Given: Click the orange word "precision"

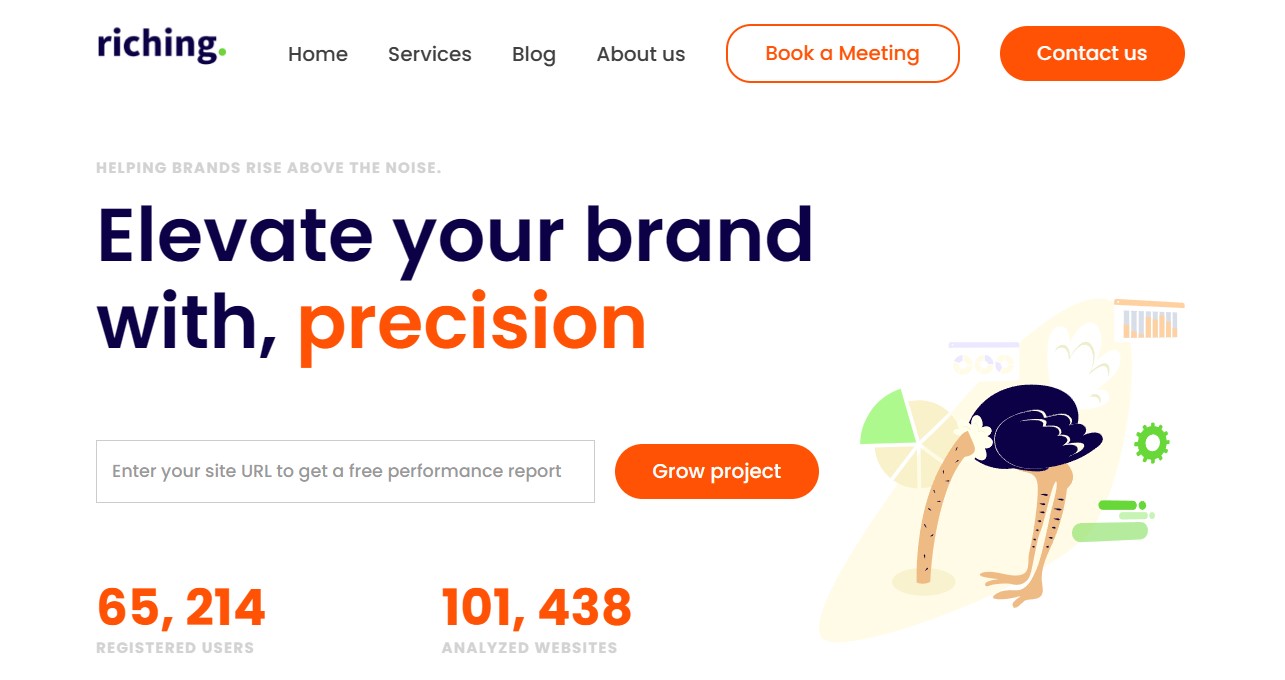Looking at the screenshot, I should [x=472, y=322].
